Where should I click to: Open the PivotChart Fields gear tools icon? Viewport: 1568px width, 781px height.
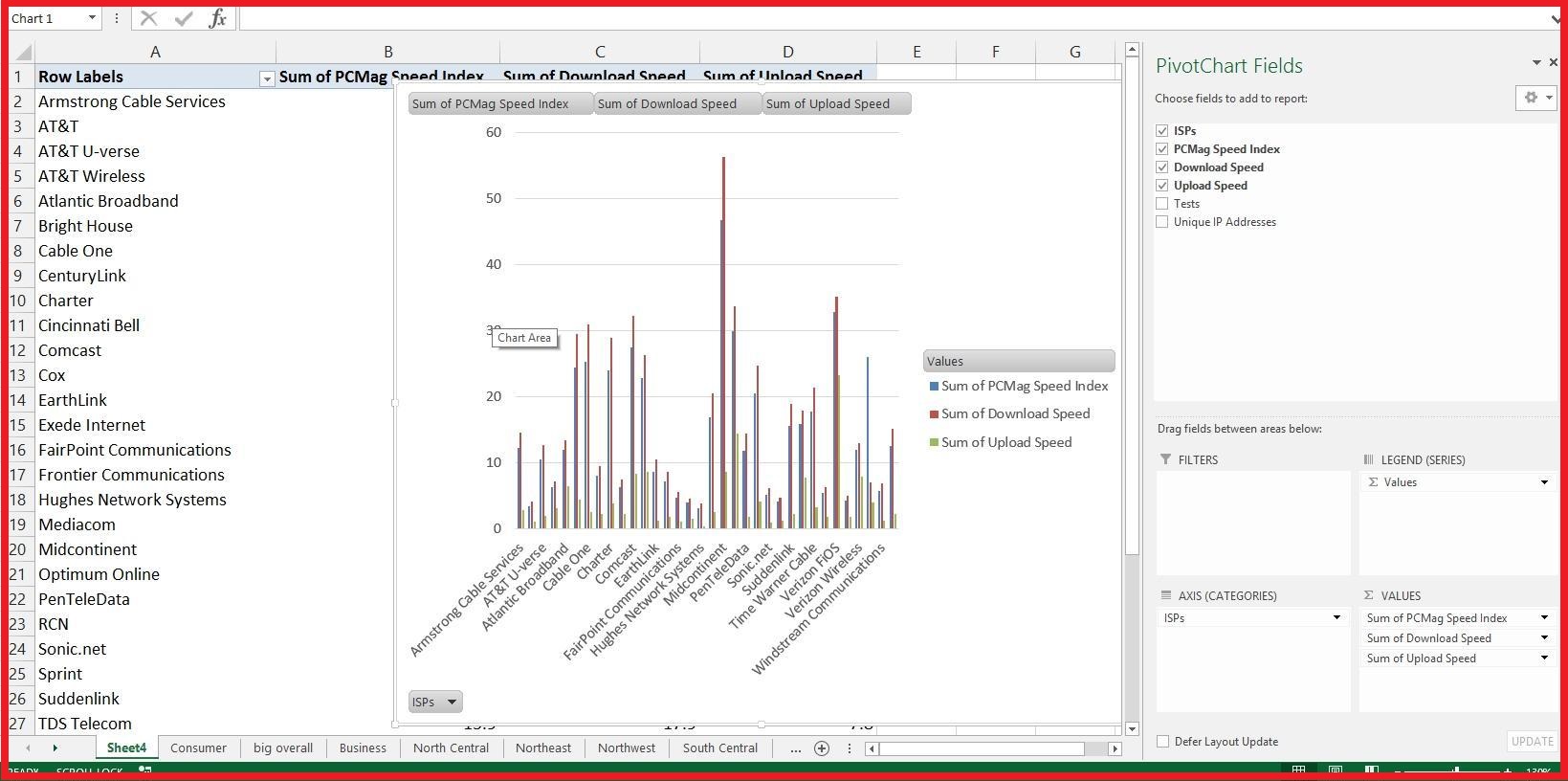point(1531,98)
